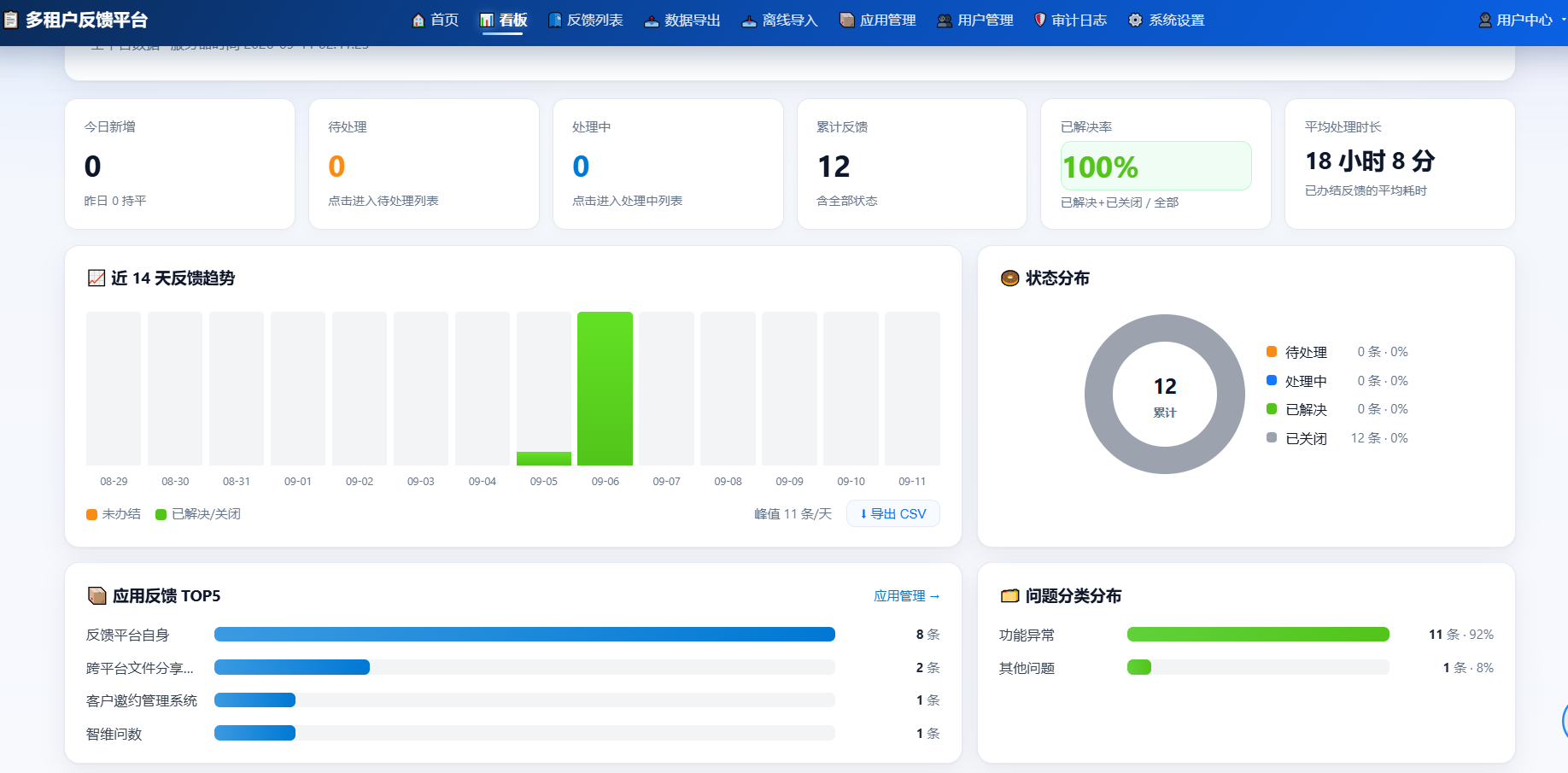Click the import icon for 离线导入
1568x773 pixels.
pyautogui.click(x=749, y=20)
